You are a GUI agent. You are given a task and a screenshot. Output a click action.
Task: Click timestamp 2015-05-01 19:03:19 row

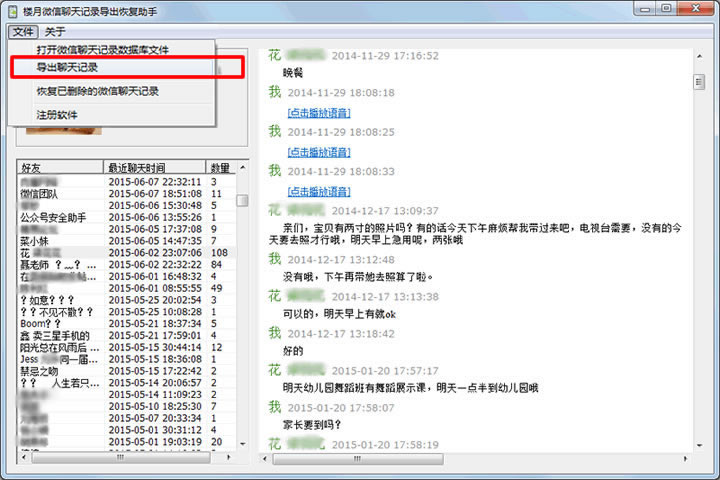[127, 442]
